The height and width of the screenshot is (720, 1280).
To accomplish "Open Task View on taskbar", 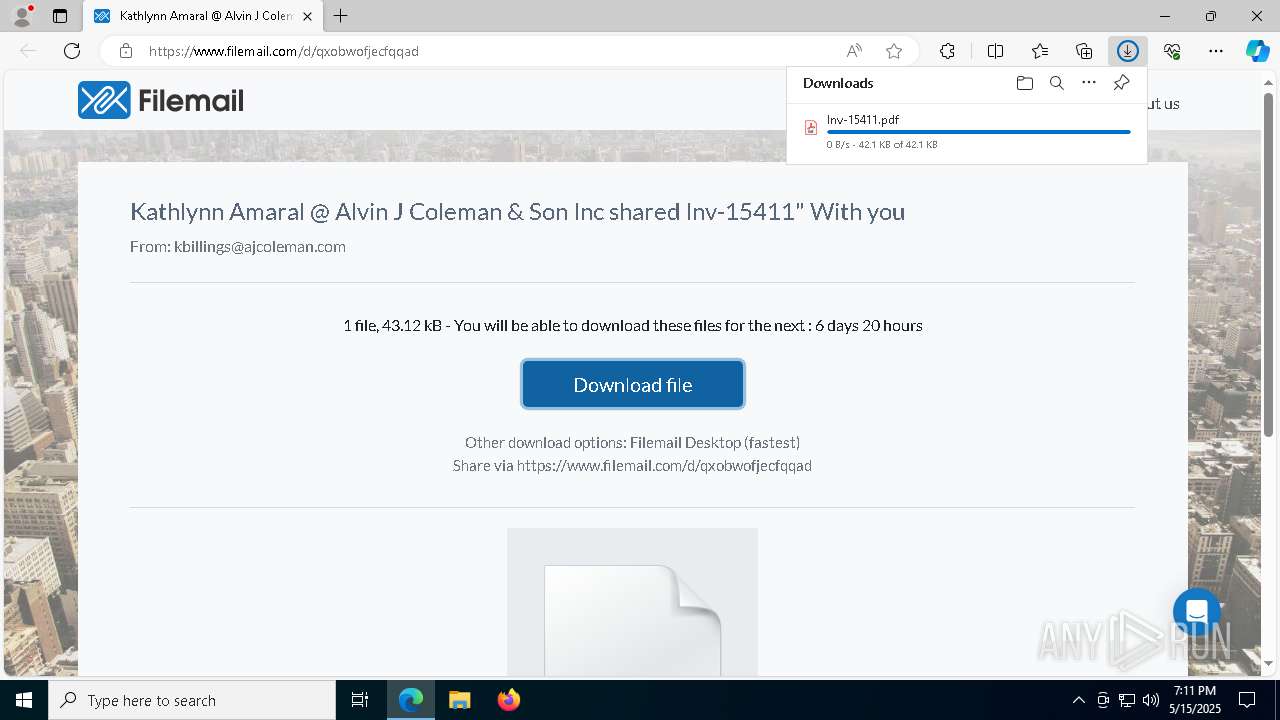I will click(x=360, y=700).
